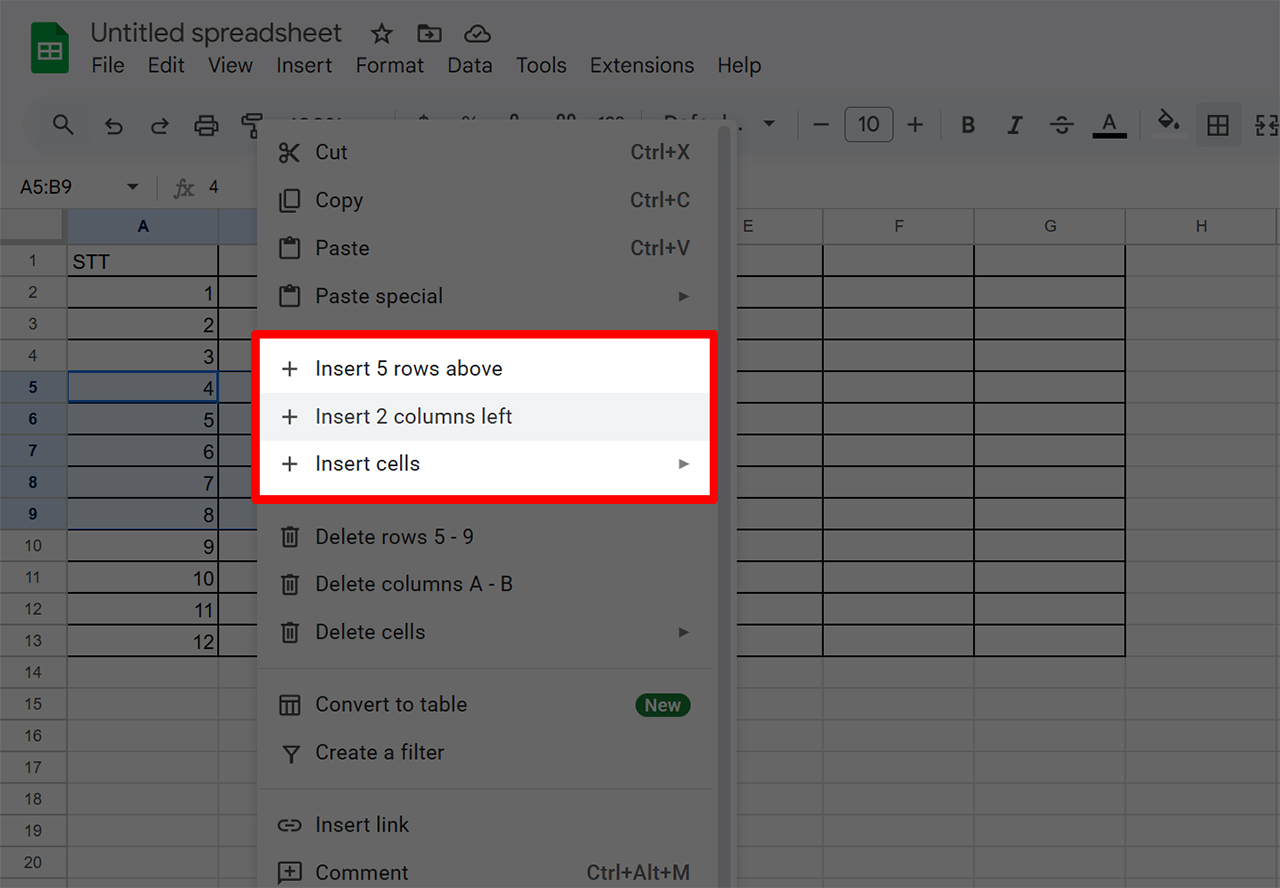Click the Merge cells icon
This screenshot has width=1280, height=888.
click(1265, 124)
